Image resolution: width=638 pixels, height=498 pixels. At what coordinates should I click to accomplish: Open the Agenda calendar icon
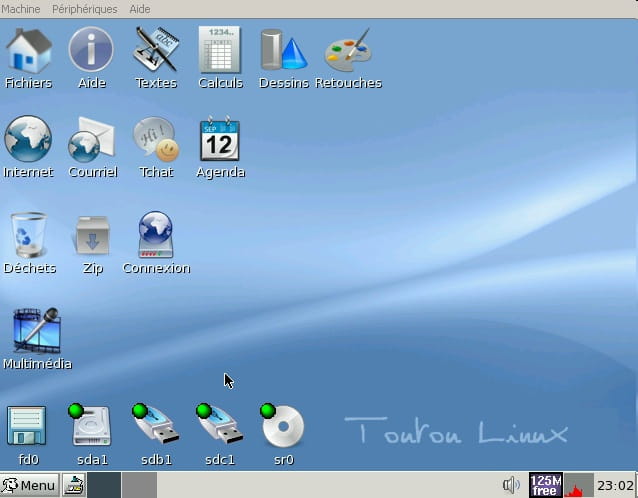click(x=220, y=138)
